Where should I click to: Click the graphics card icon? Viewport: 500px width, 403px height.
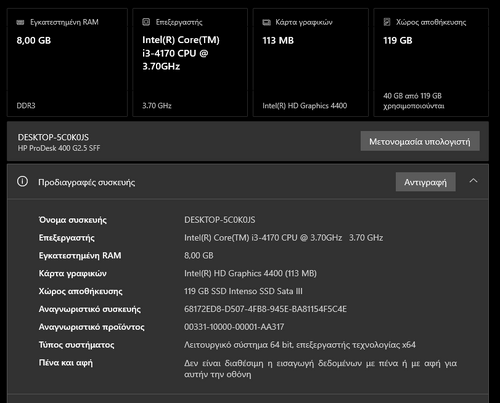click(x=266, y=22)
